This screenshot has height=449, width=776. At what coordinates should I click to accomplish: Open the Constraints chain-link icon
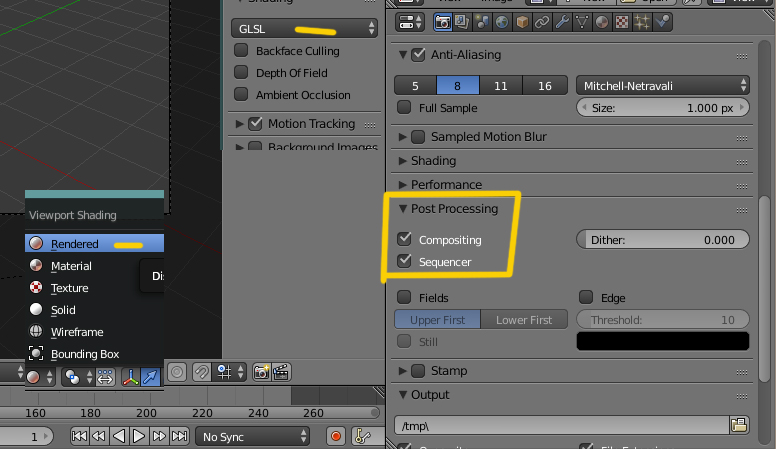(542, 22)
